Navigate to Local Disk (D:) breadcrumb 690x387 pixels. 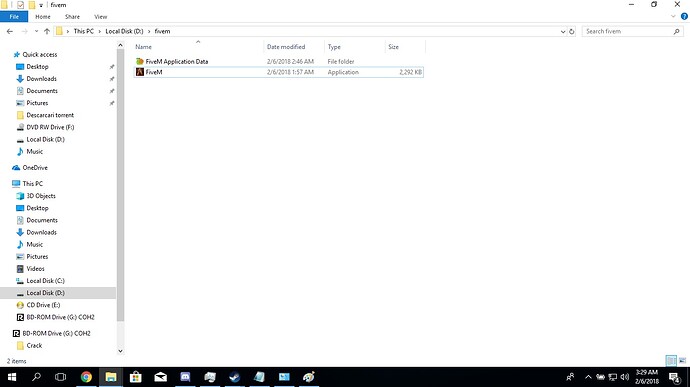point(125,31)
